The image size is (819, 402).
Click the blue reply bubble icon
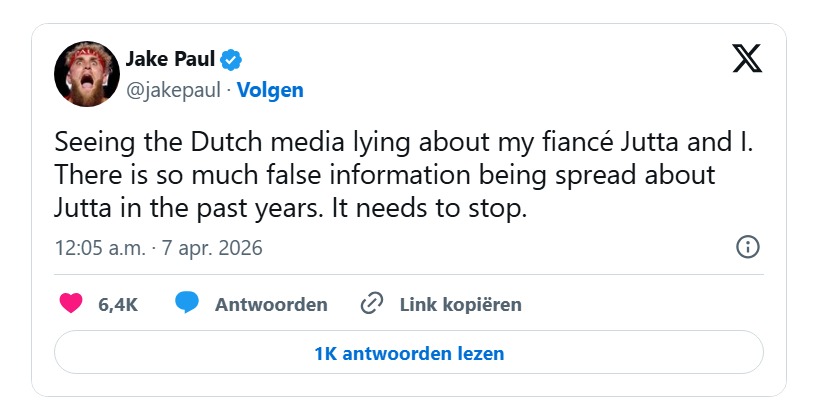click(x=187, y=304)
